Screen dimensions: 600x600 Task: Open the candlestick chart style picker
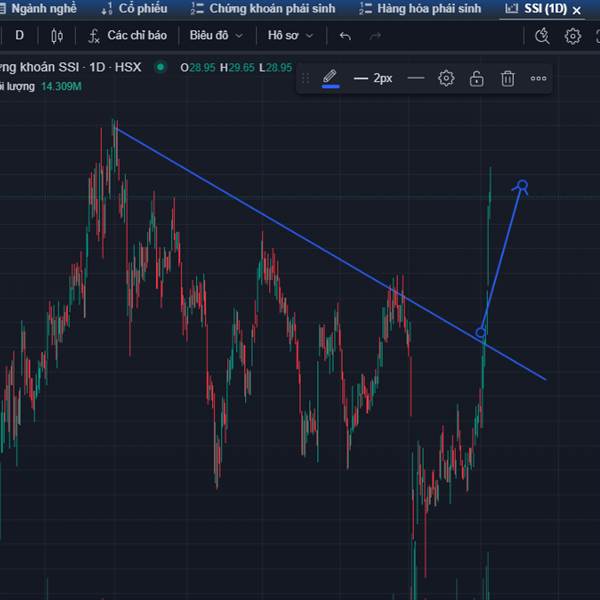tap(57, 36)
